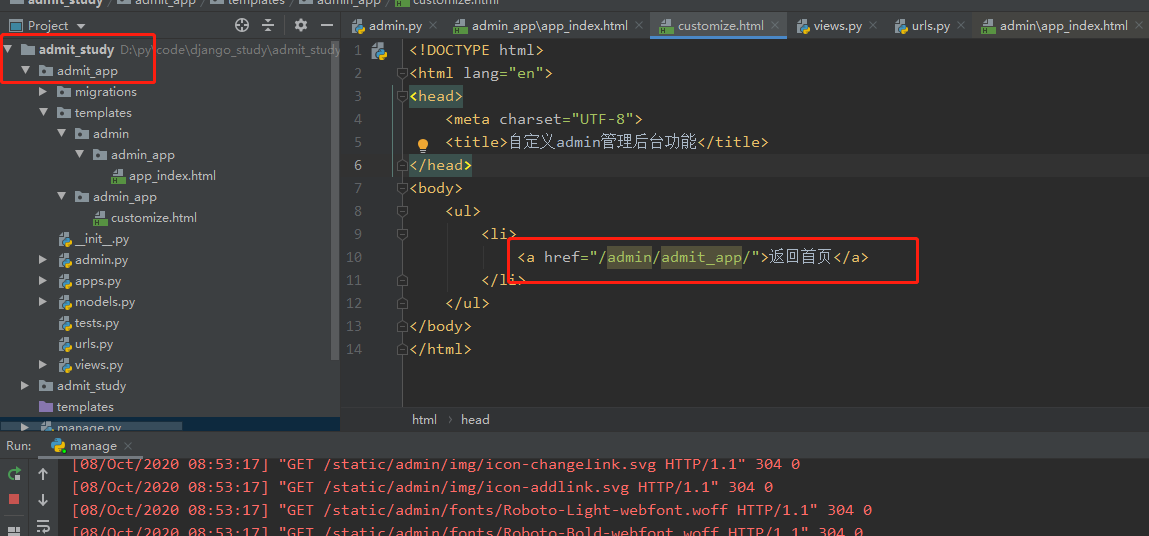
Task: Stop the running manage process
Action: click(14, 499)
